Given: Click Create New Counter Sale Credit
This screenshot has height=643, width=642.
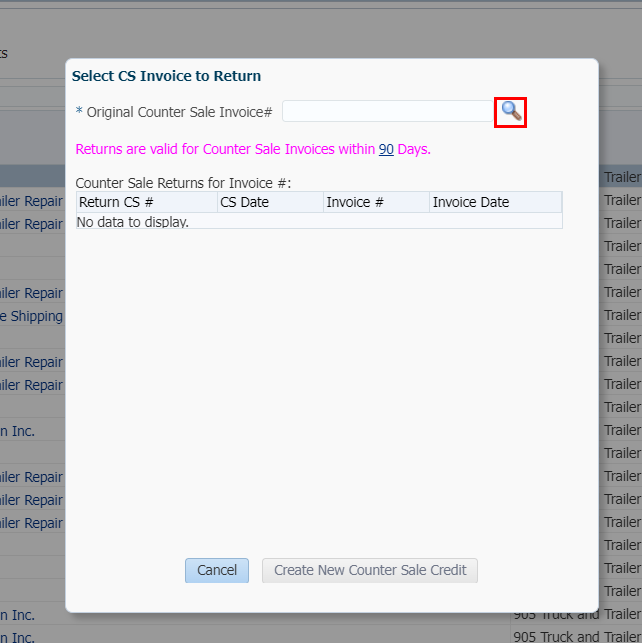Looking at the screenshot, I should 370,570.
